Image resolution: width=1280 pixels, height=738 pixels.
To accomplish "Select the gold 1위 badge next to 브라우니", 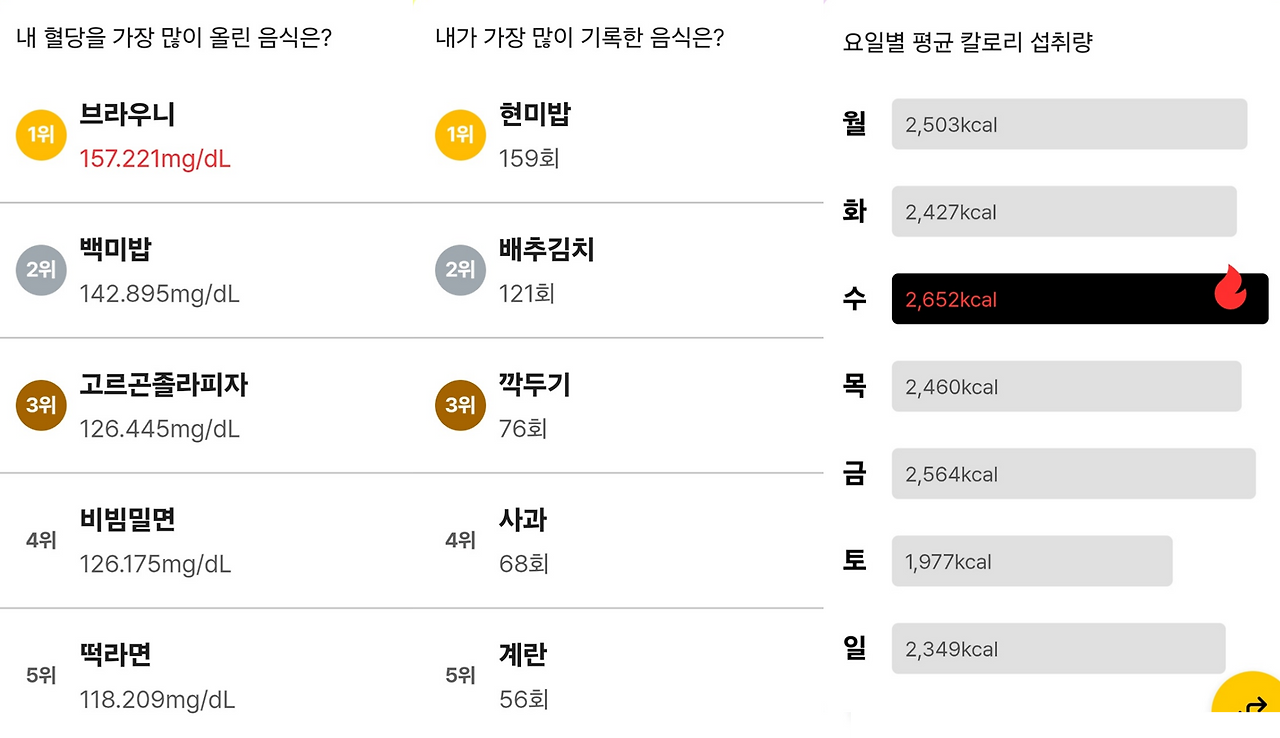I will (x=40, y=134).
